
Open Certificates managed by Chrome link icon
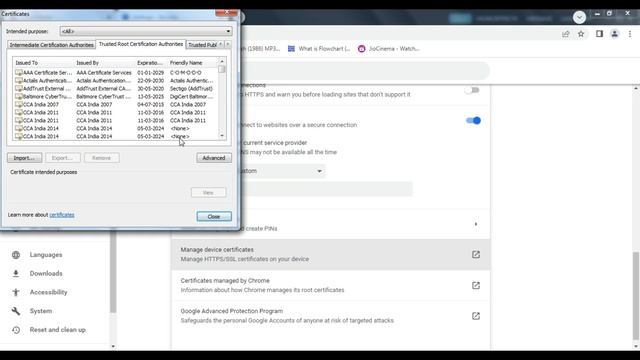476,285
